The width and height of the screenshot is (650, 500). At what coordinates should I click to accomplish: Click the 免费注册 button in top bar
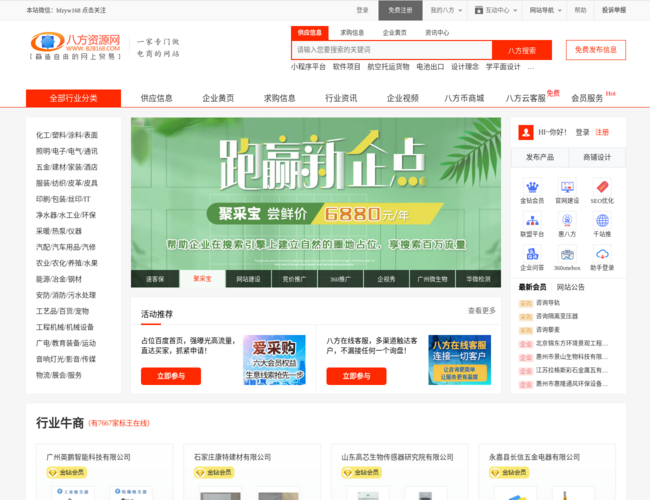400,10
